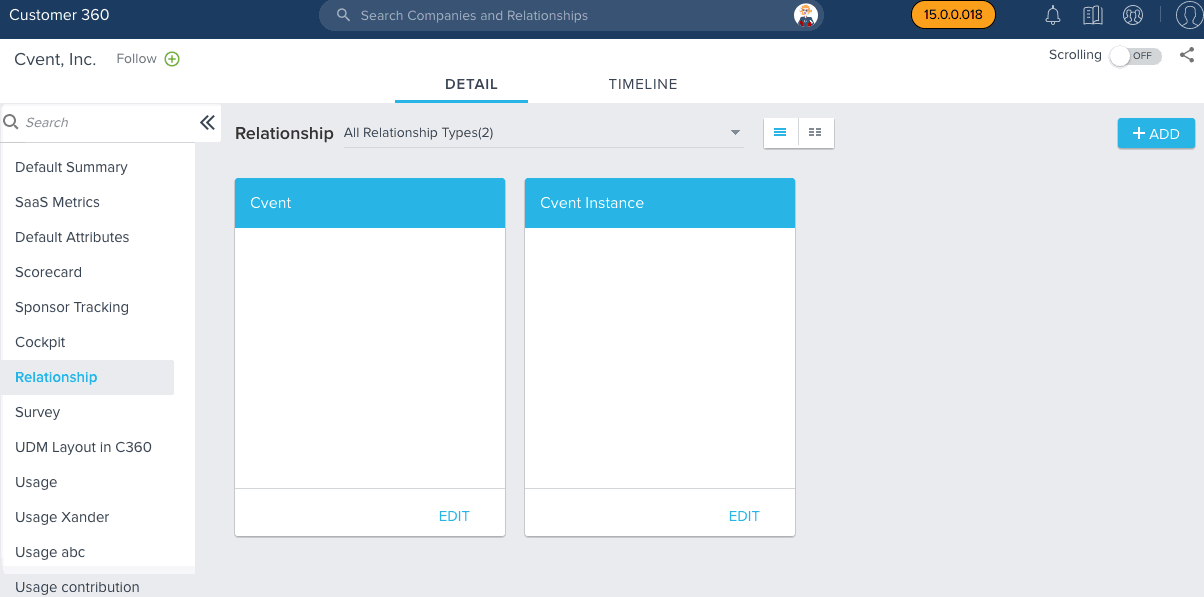Select Relationship in sidebar
Viewport: 1204px width, 597px height.
click(87, 377)
